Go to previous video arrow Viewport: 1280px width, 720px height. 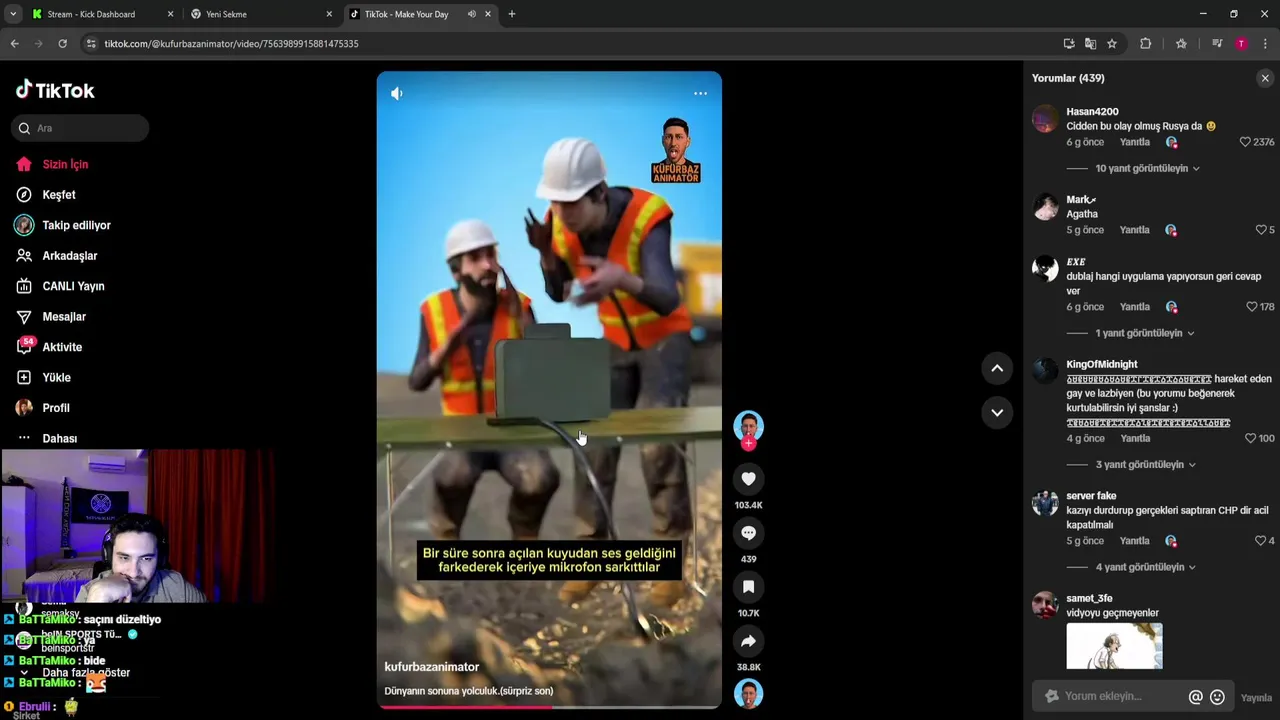click(997, 368)
